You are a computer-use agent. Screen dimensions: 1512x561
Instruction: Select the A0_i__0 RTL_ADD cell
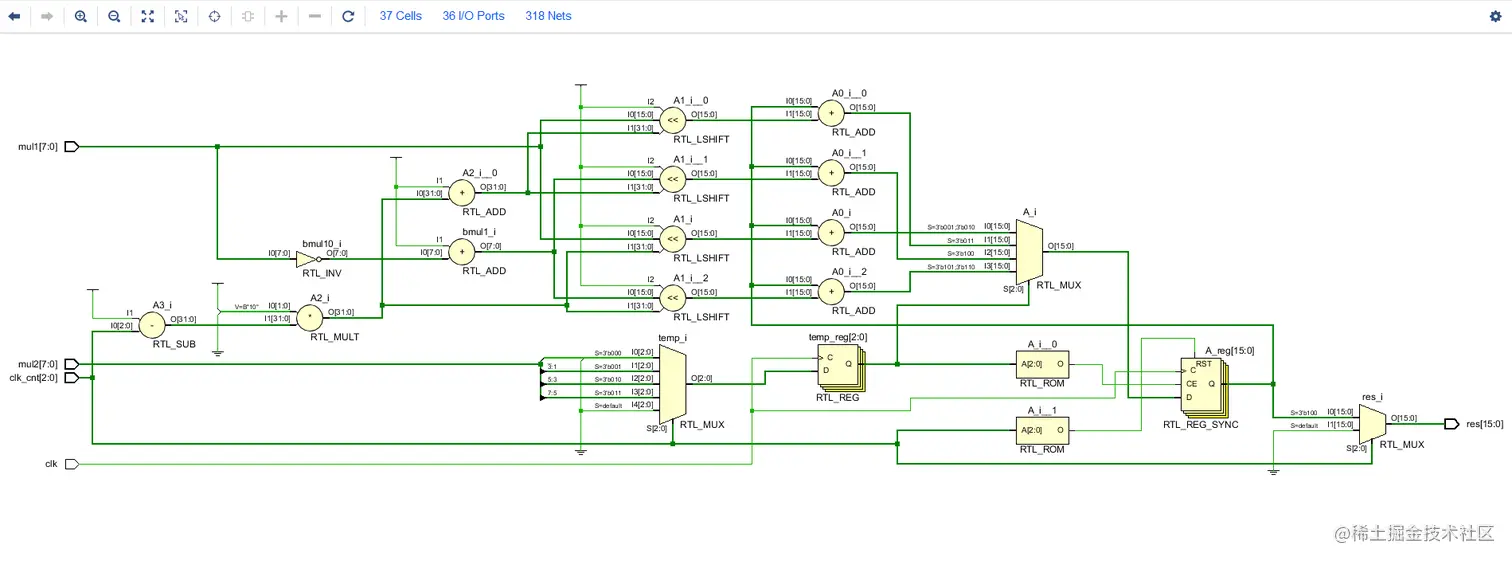tap(831, 114)
